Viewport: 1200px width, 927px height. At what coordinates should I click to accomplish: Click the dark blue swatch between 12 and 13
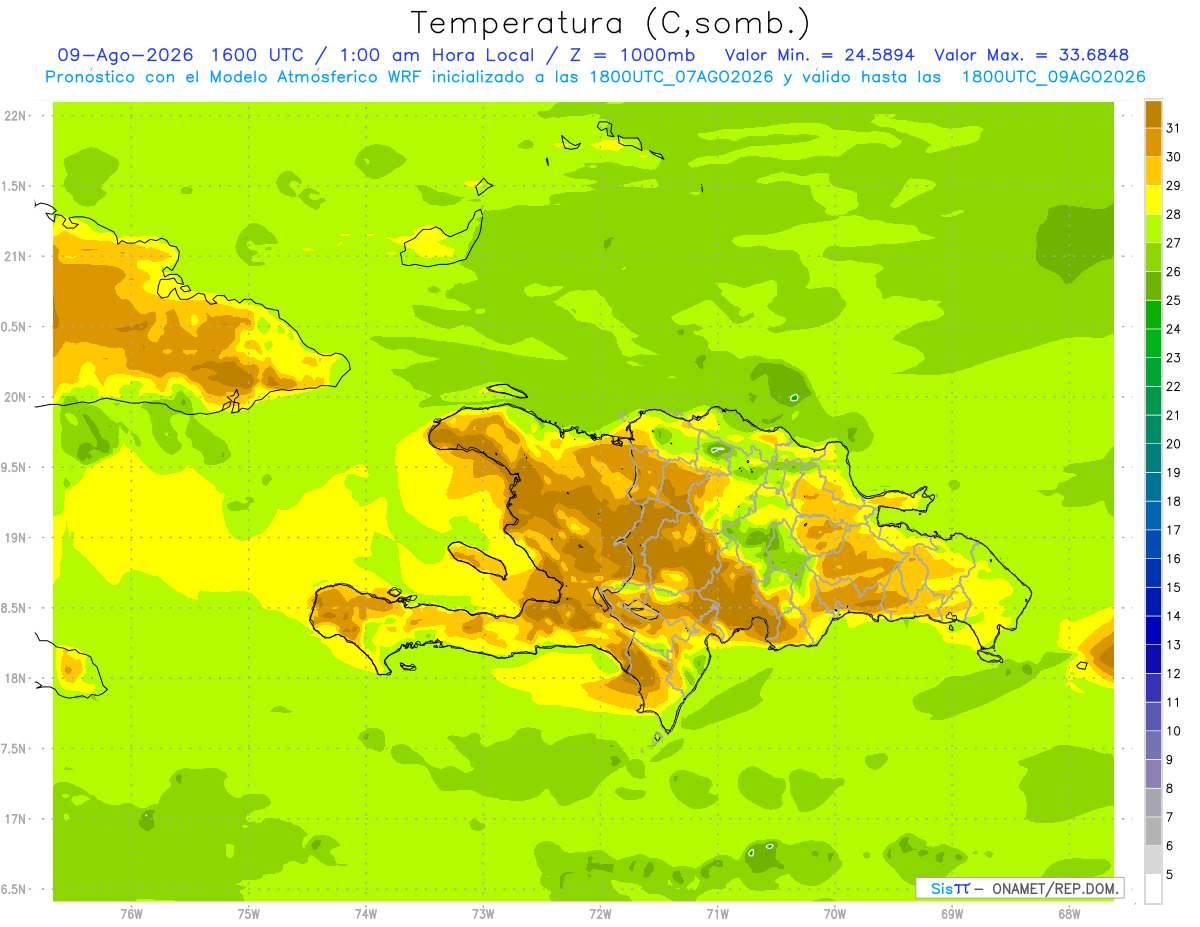pyautogui.click(x=1153, y=659)
